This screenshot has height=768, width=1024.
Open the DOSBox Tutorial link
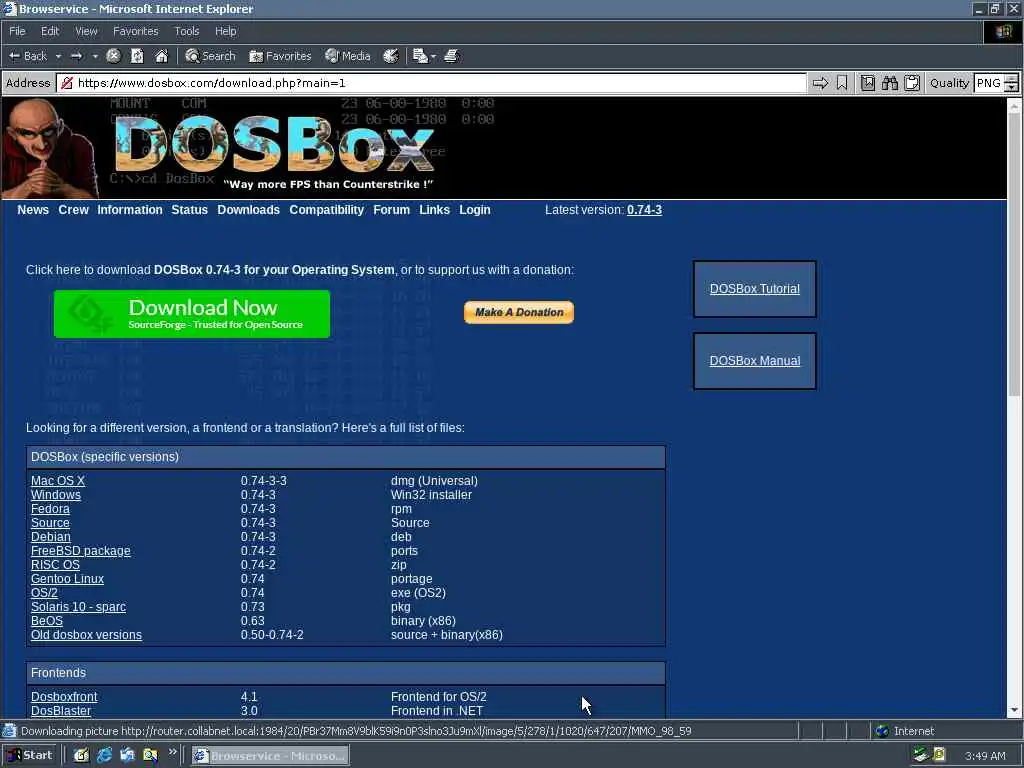[754, 289]
